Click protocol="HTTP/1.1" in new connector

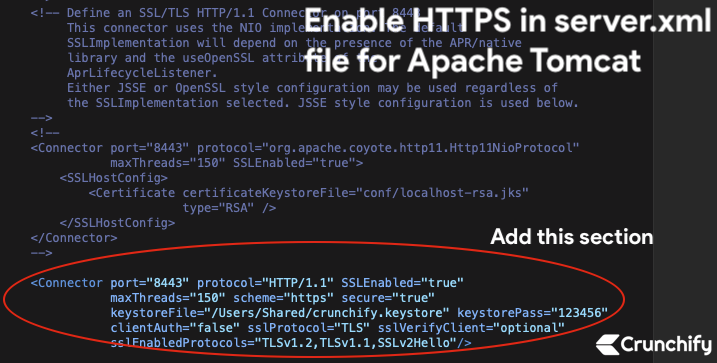click(x=265, y=283)
